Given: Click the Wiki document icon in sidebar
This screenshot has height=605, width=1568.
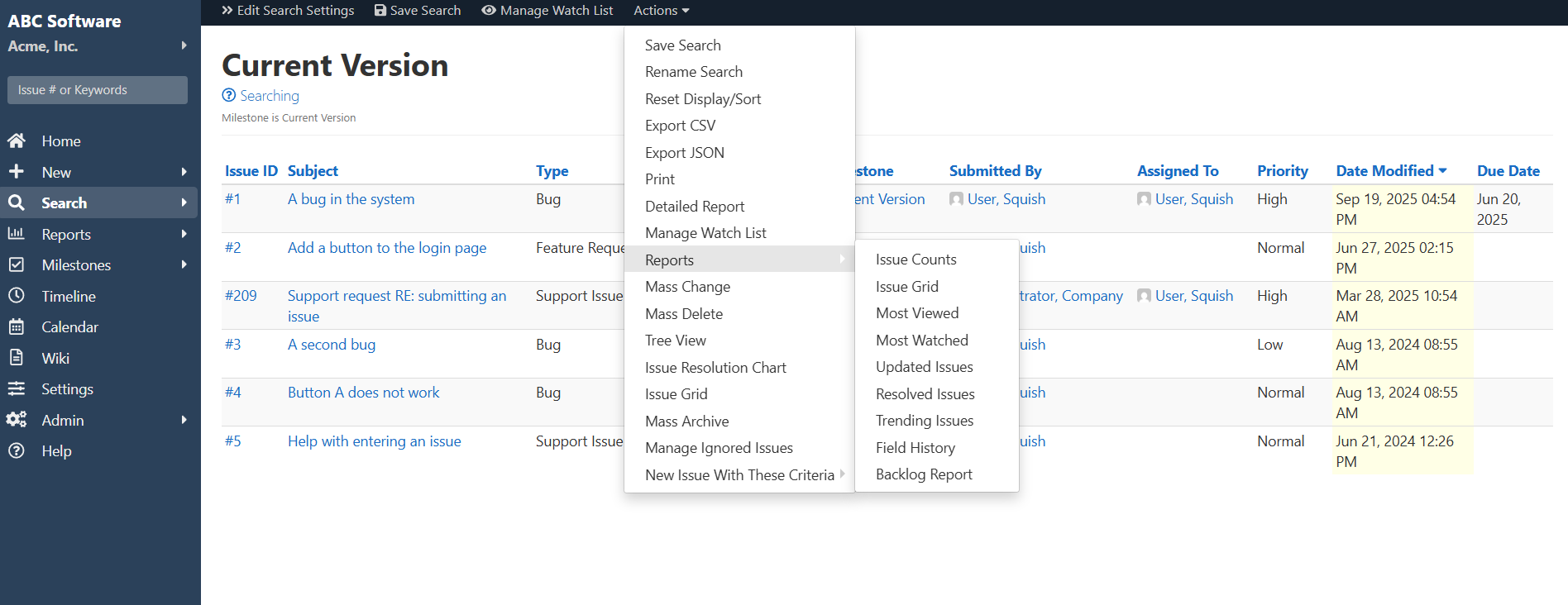Looking at the screenshot, I should tap(16, 358).
